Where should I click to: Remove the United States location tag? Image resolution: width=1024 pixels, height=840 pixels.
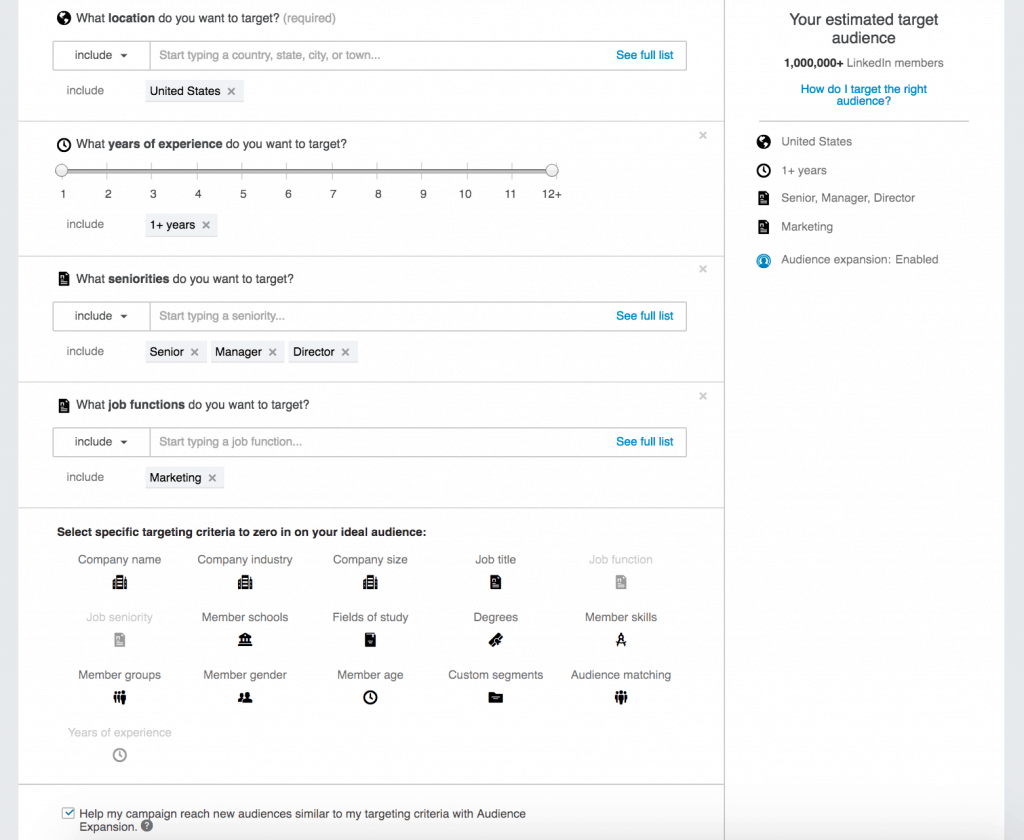tap(230, 91)
